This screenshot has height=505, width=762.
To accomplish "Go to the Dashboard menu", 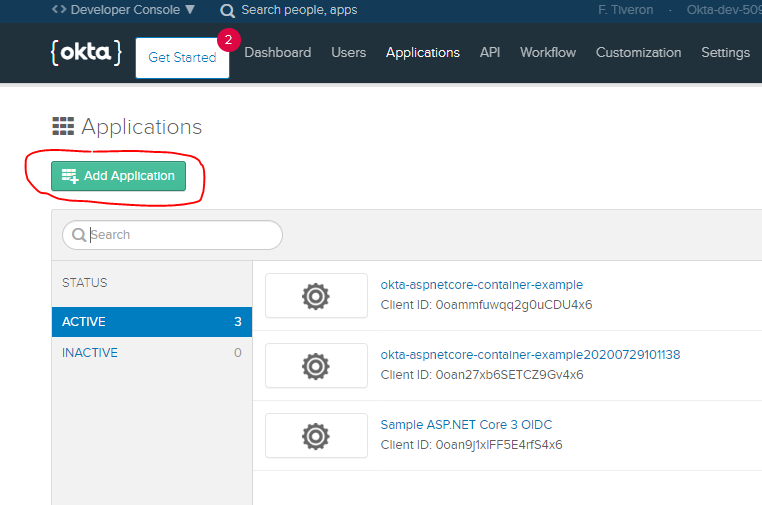I will [x=277, y=52].
